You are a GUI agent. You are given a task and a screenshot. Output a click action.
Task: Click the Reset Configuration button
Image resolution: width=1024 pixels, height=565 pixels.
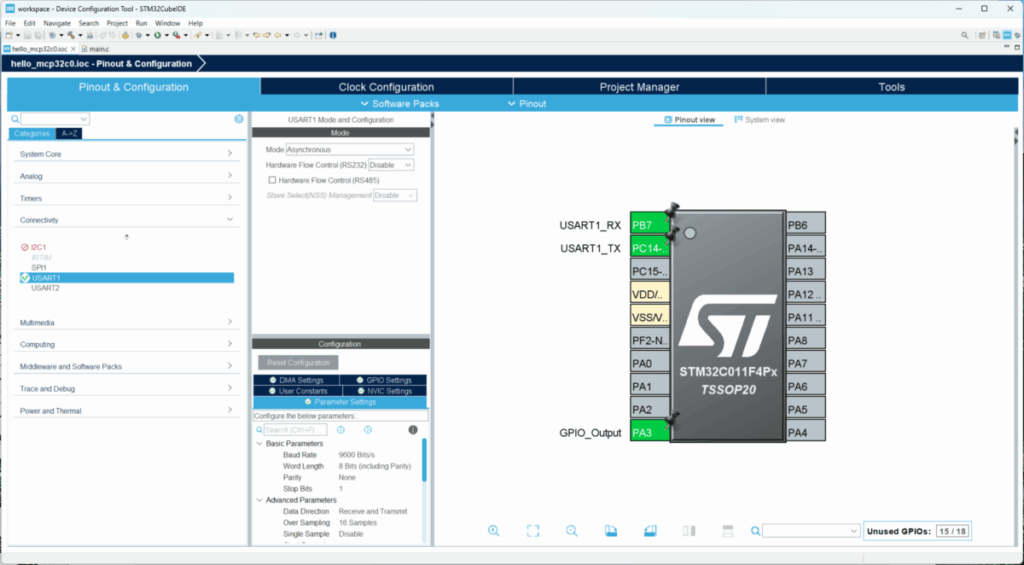point(298,362)
